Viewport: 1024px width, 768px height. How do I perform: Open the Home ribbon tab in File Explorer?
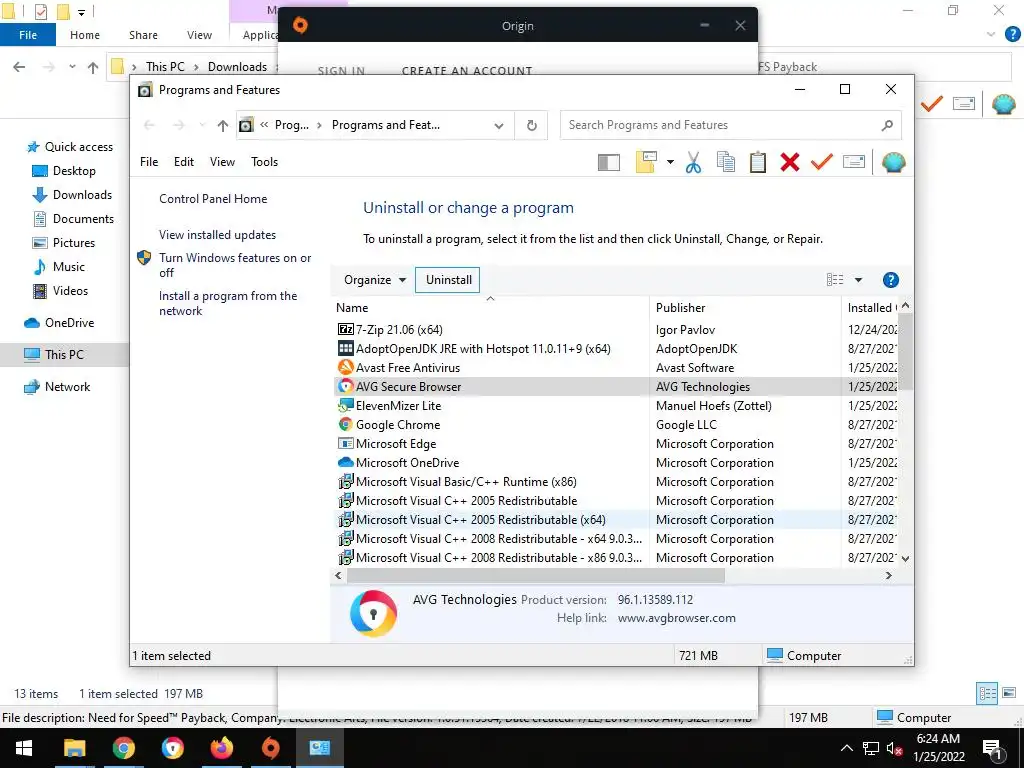pos(85,35)
